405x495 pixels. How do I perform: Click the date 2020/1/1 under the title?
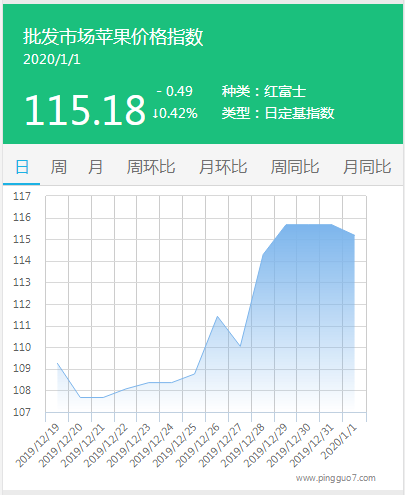(x=52, y=59)
